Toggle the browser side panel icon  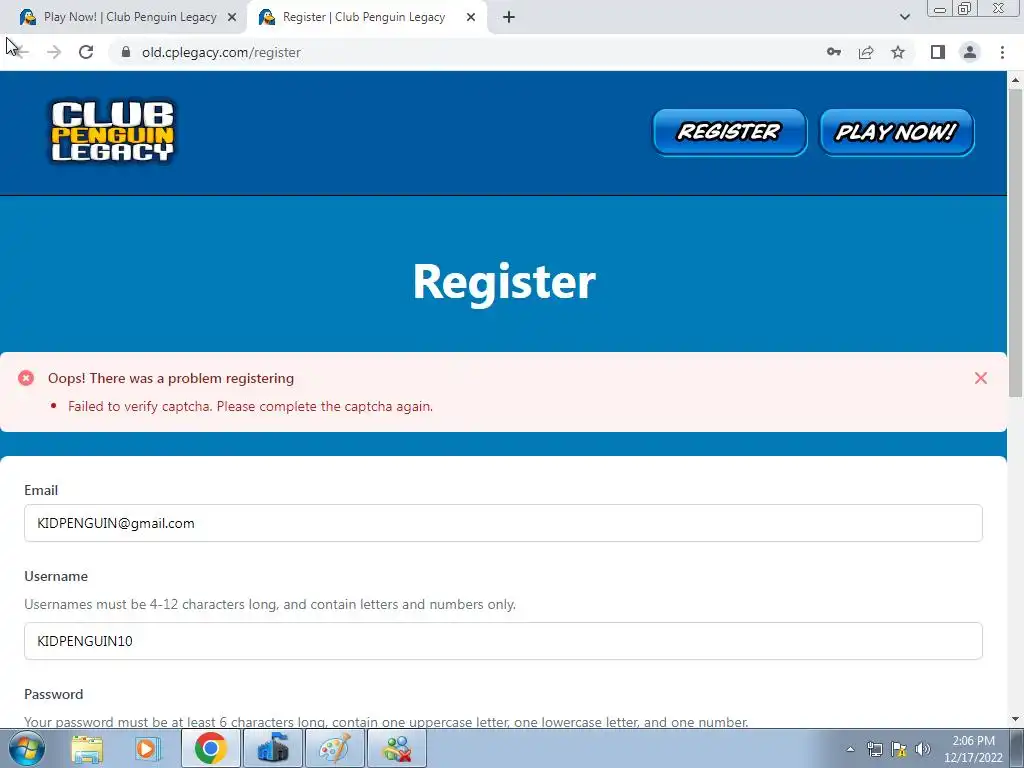938,52
